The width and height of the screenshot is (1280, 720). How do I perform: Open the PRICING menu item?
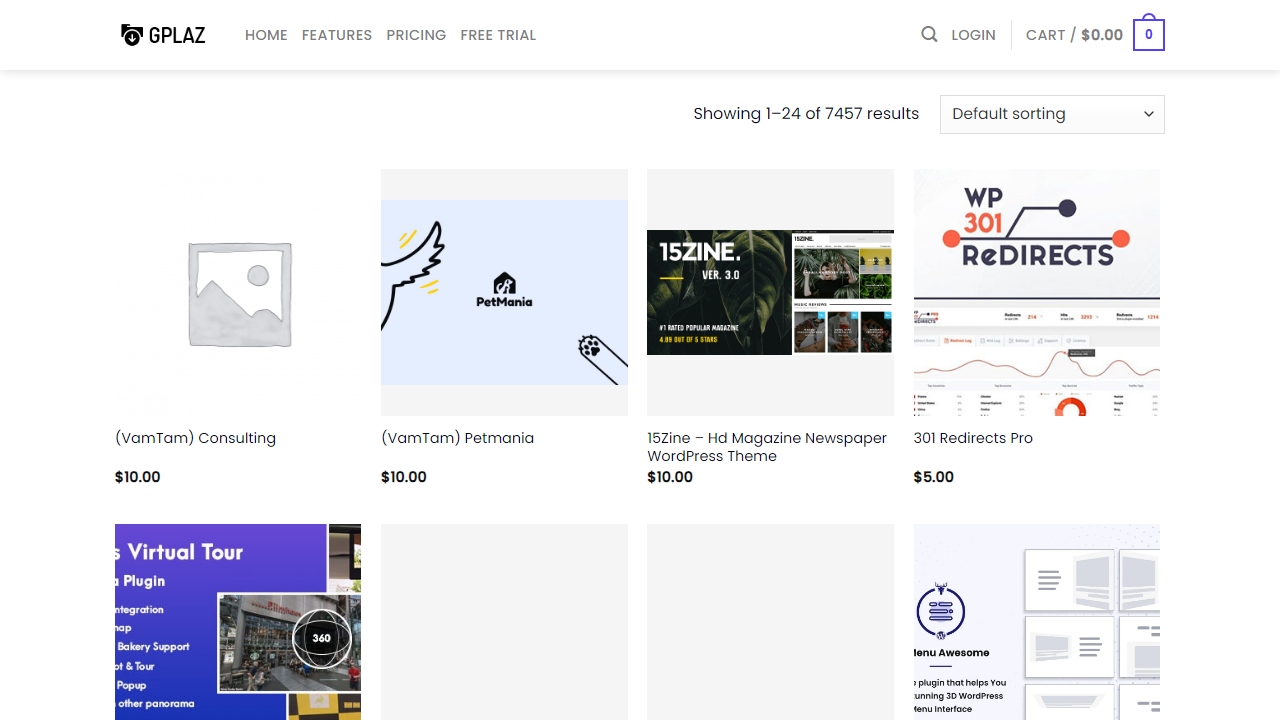[416, 35]
